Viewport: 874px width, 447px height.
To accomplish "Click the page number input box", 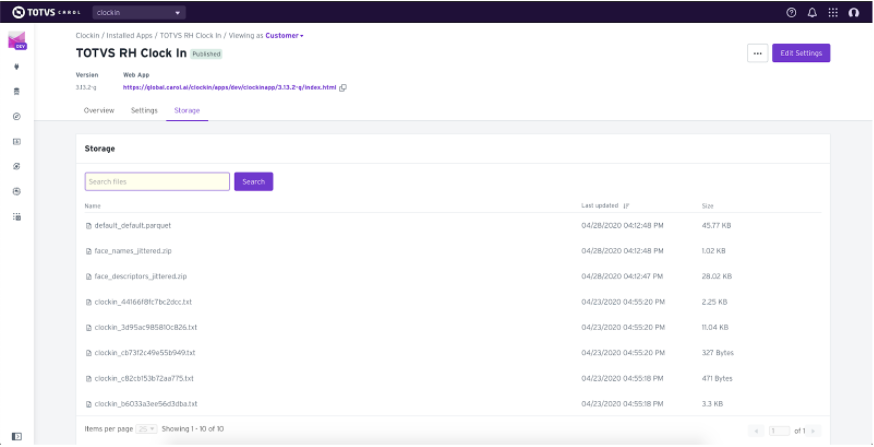I will pyautogui.click(x=779, y=431).
